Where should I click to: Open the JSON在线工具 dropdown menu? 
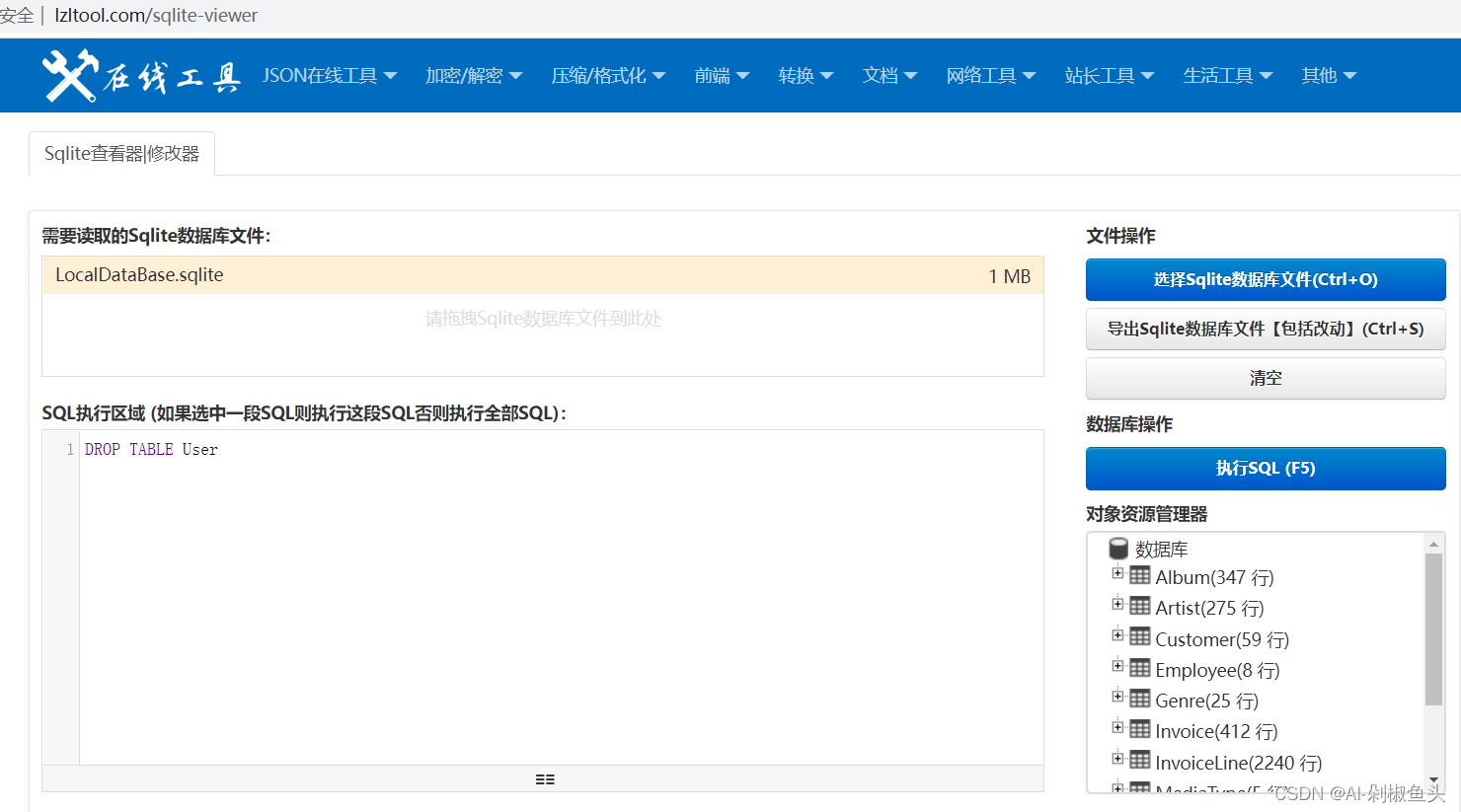pyautogui.click(x=329, y=74)
